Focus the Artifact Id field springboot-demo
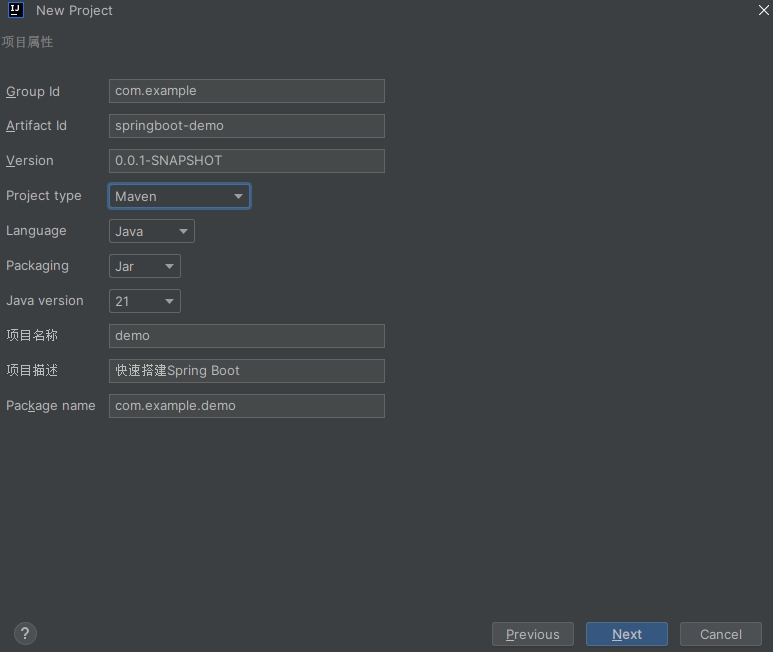773x652 pixels. (x=246, y=126)
